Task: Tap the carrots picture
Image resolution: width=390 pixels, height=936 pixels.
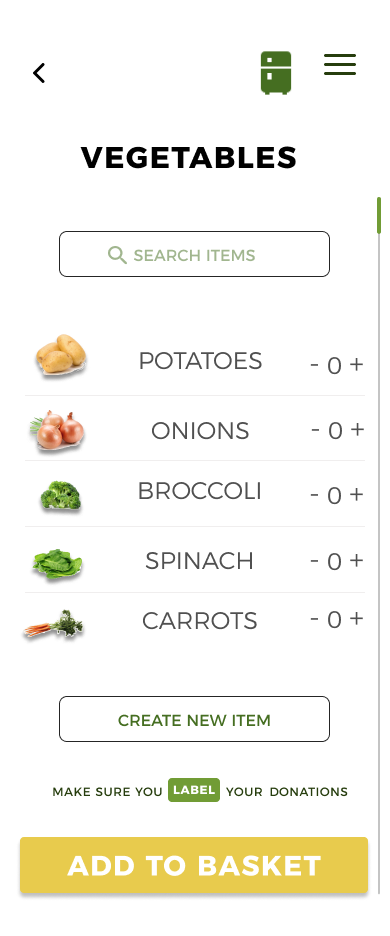Action: 54,626
